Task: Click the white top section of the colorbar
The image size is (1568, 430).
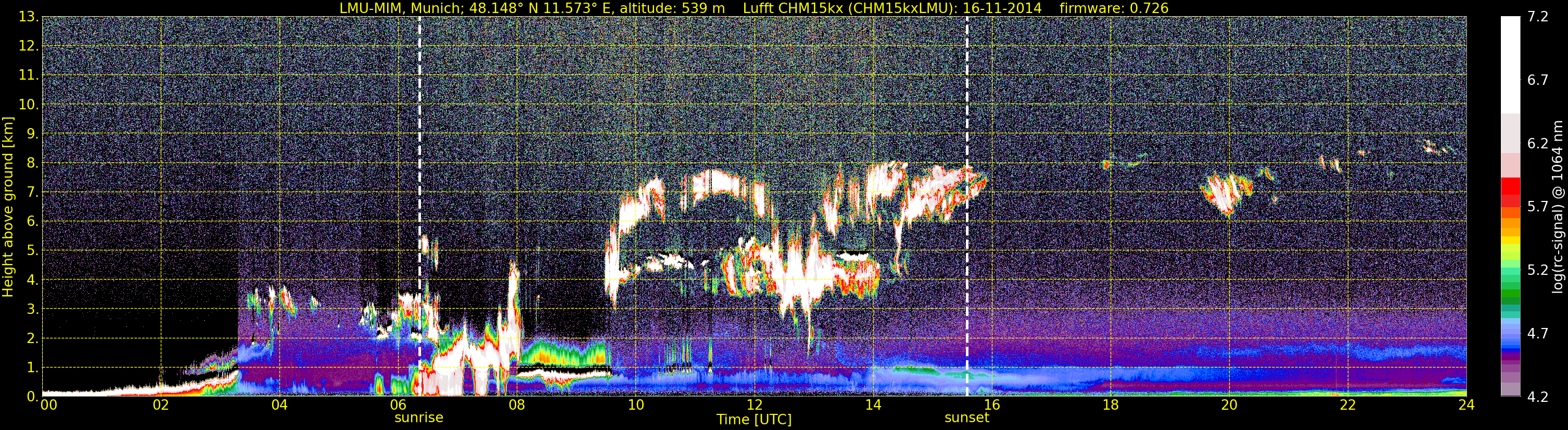Action: click(x=1510, y=65)
